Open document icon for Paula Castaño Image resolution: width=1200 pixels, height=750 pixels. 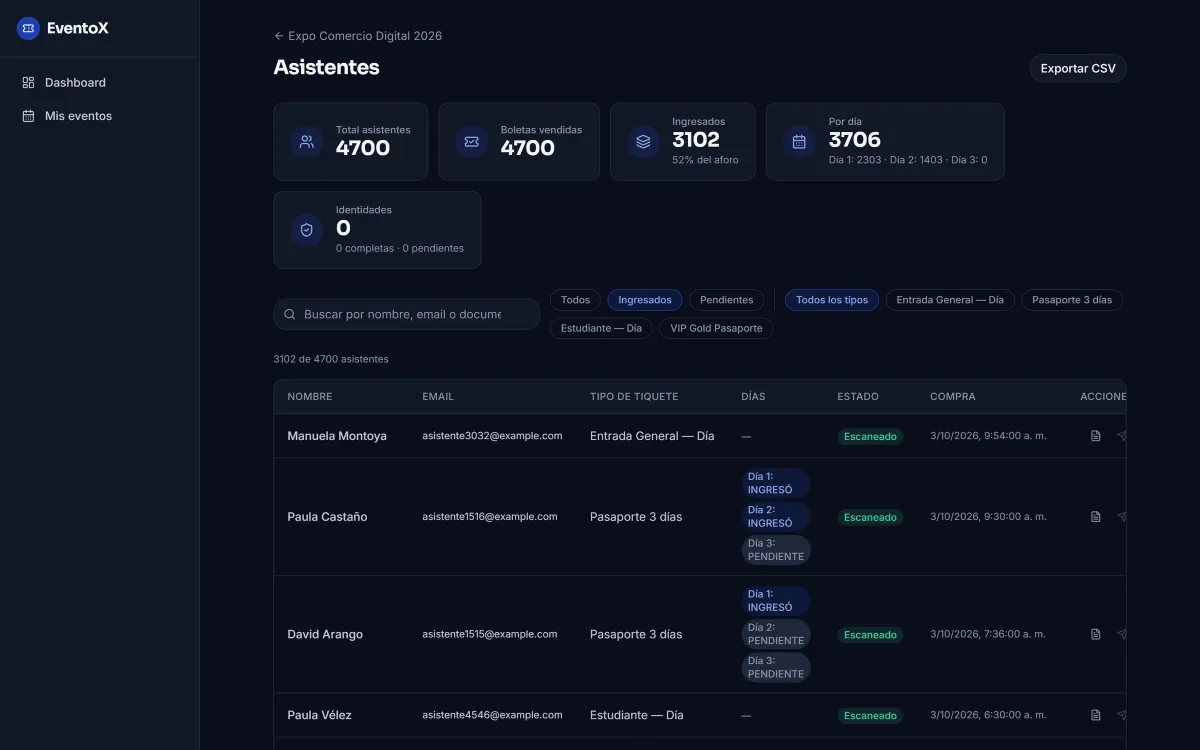1095,517
